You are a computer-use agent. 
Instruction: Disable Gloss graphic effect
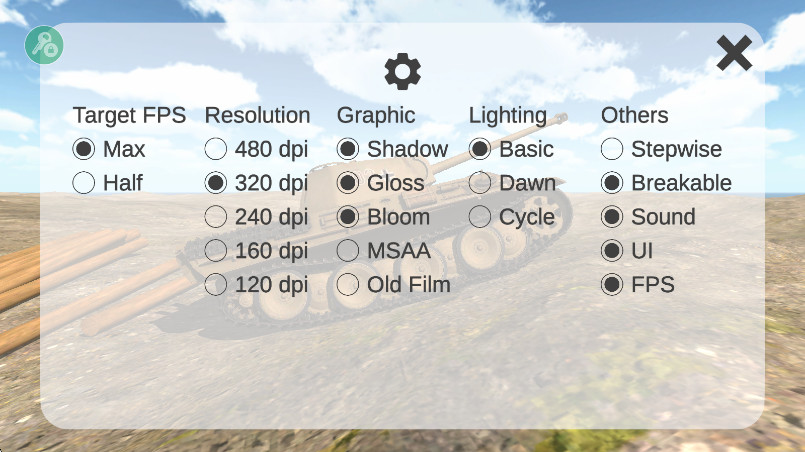[348, 183]
